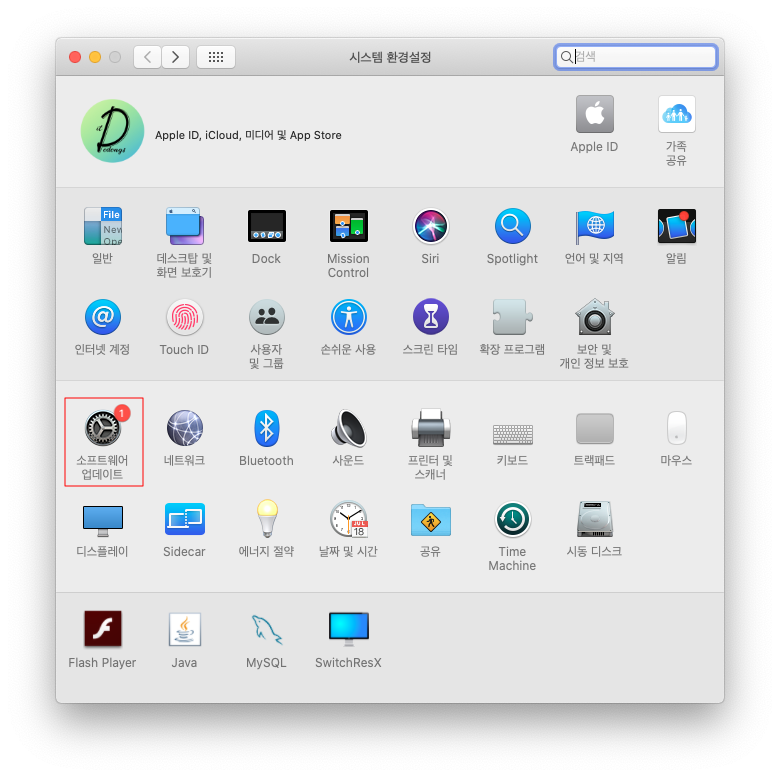Viewport: 780px width, 777px height.
Task: Focus the 검색 search field
Action: (636, 57)
